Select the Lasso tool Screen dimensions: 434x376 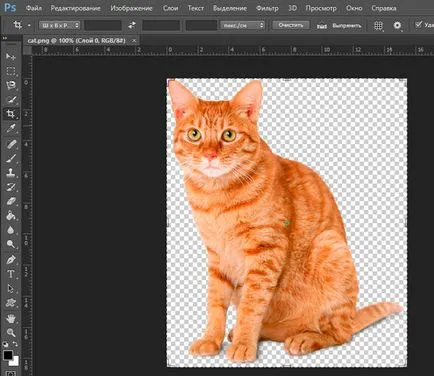click(11, 85)
